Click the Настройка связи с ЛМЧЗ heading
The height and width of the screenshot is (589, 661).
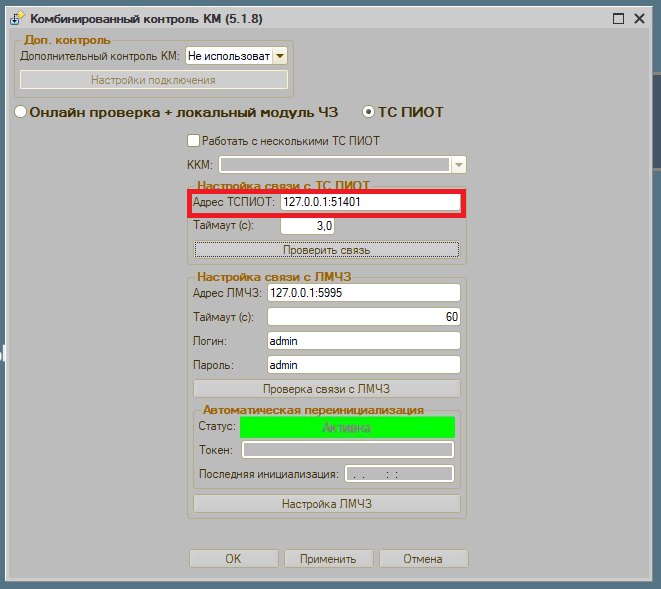click(x=274, y=277)
